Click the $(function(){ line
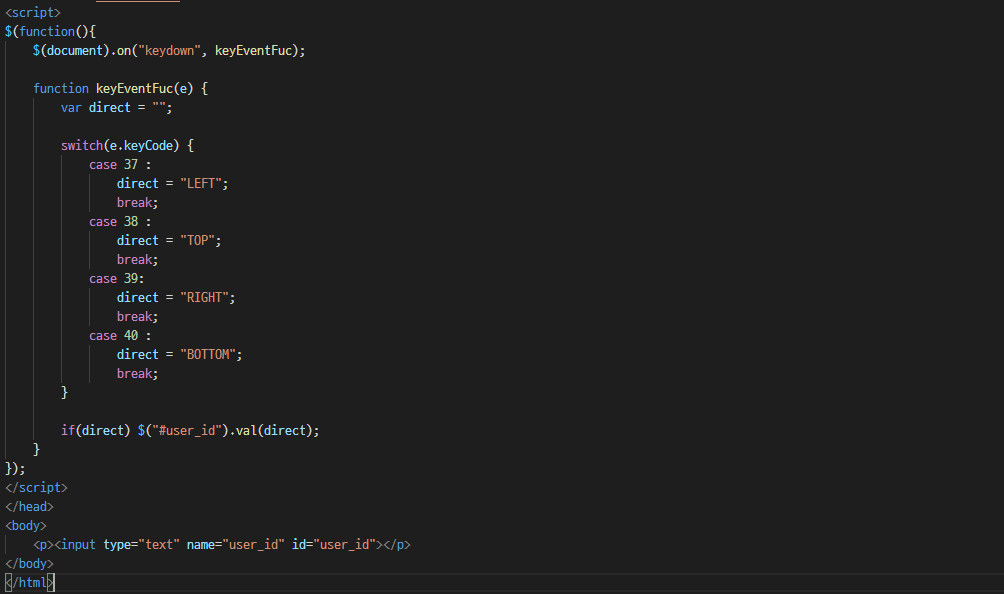Image resolution: width=1004 pixels, height=594 pixels. [51, 31]
